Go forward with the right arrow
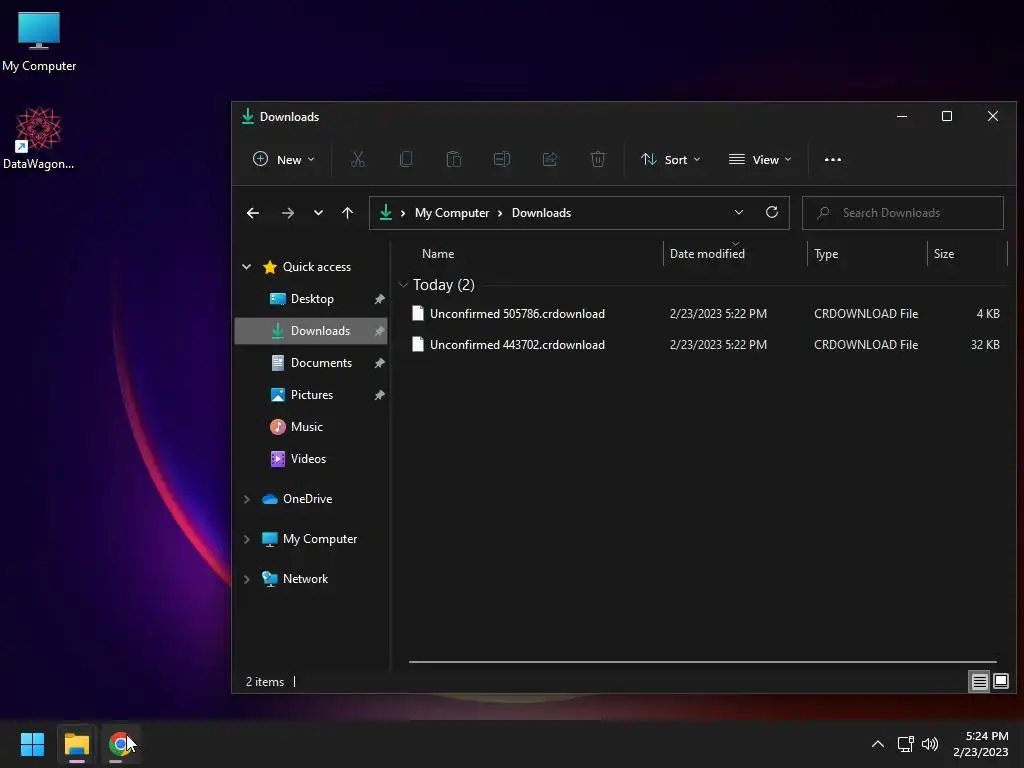The image size is (1024, 768). 287,213
